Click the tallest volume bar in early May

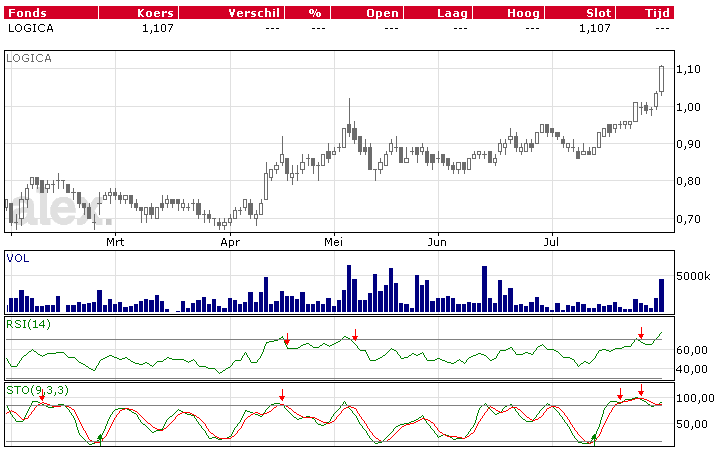(349, 289)
